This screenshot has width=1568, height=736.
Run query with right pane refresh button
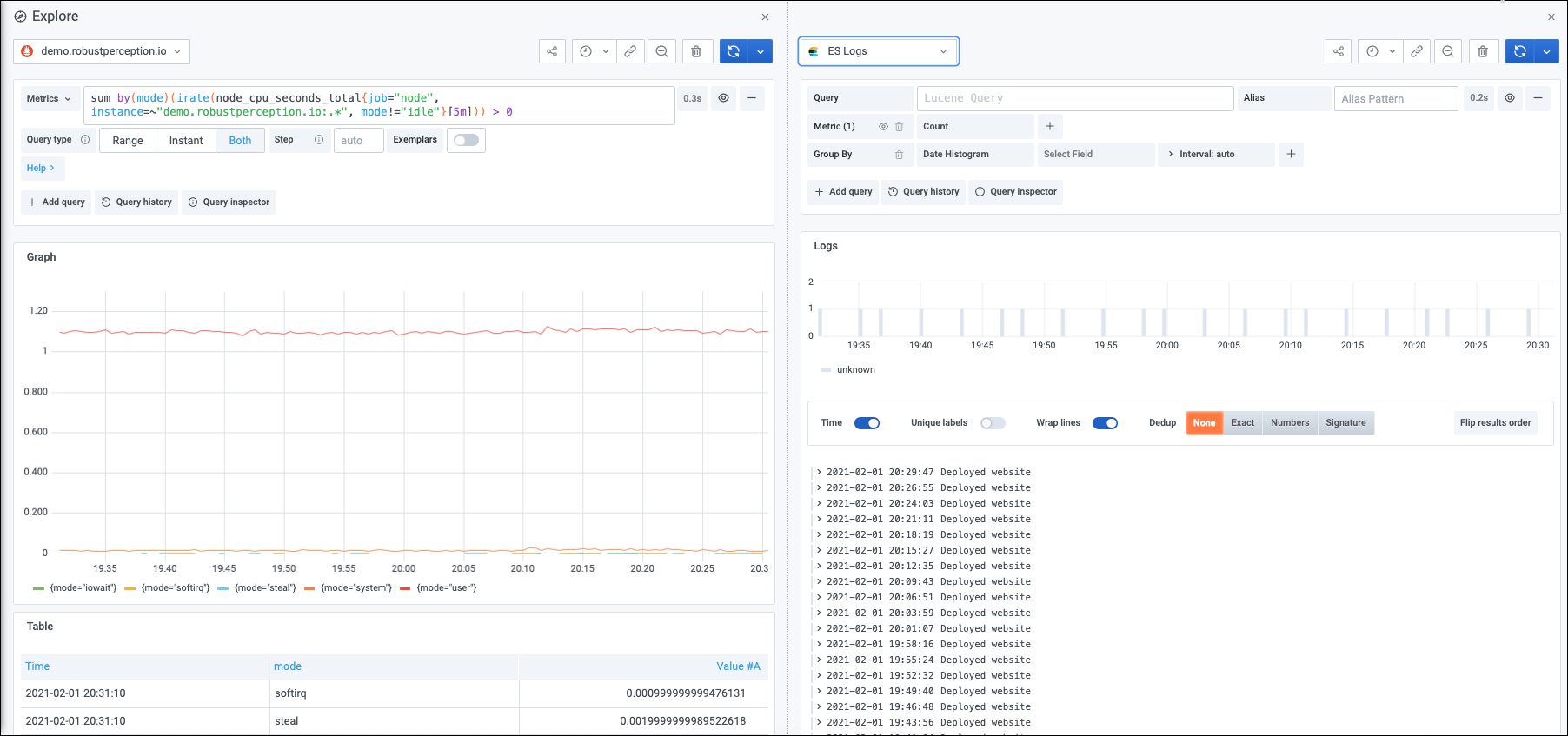click(x=1519, y=51)
